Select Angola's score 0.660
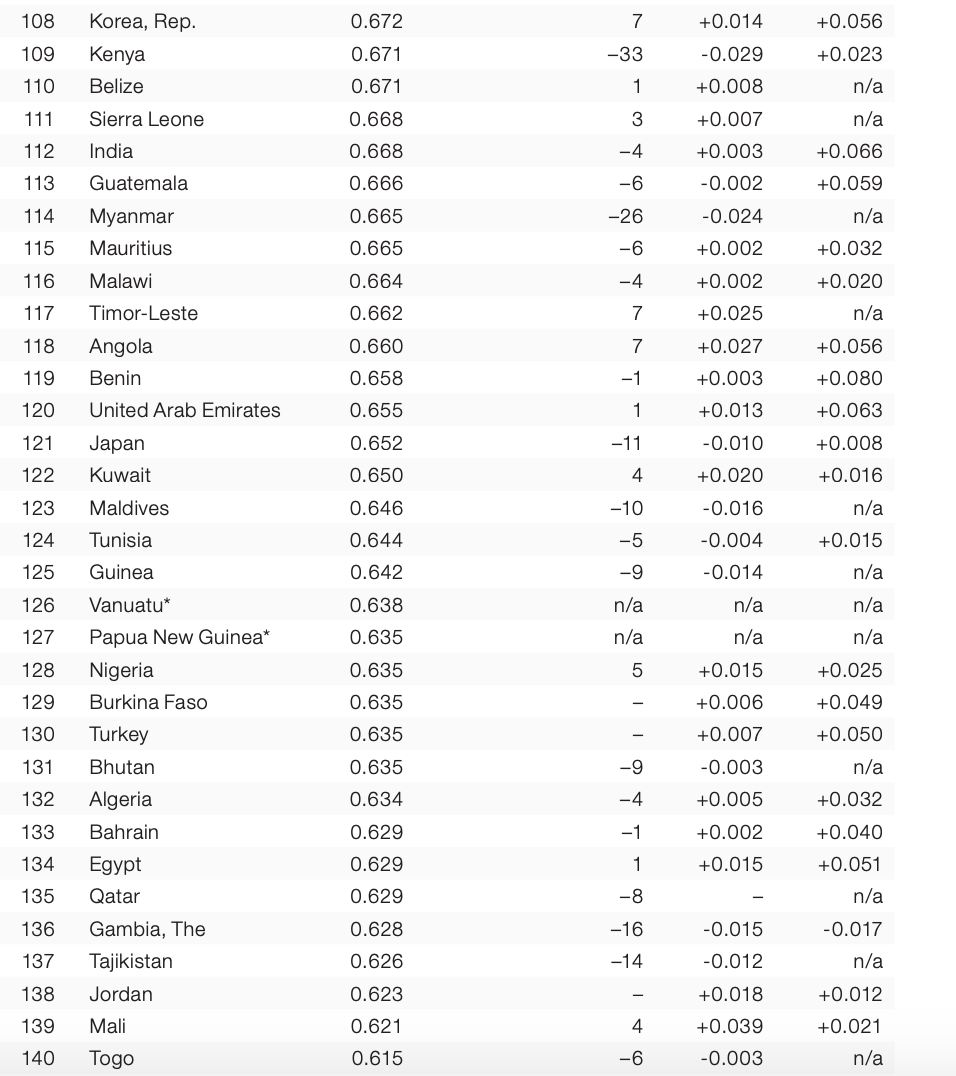956x1076 pixels. coord(376,346)
